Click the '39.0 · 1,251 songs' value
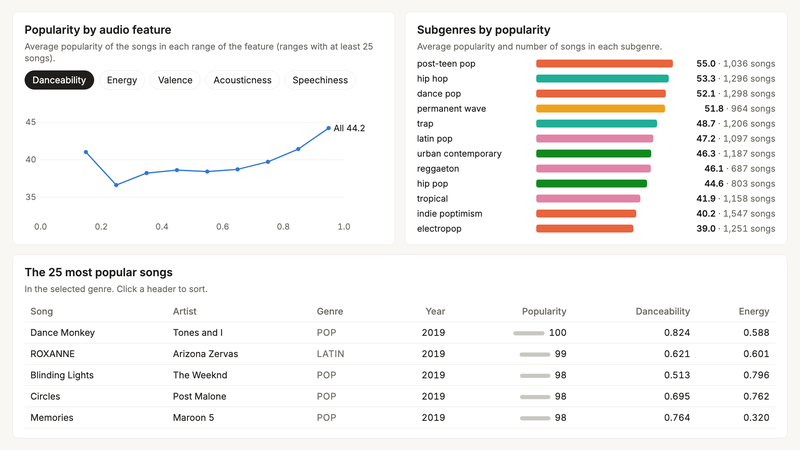Viewport: 800px width, 450px height. 736,229
